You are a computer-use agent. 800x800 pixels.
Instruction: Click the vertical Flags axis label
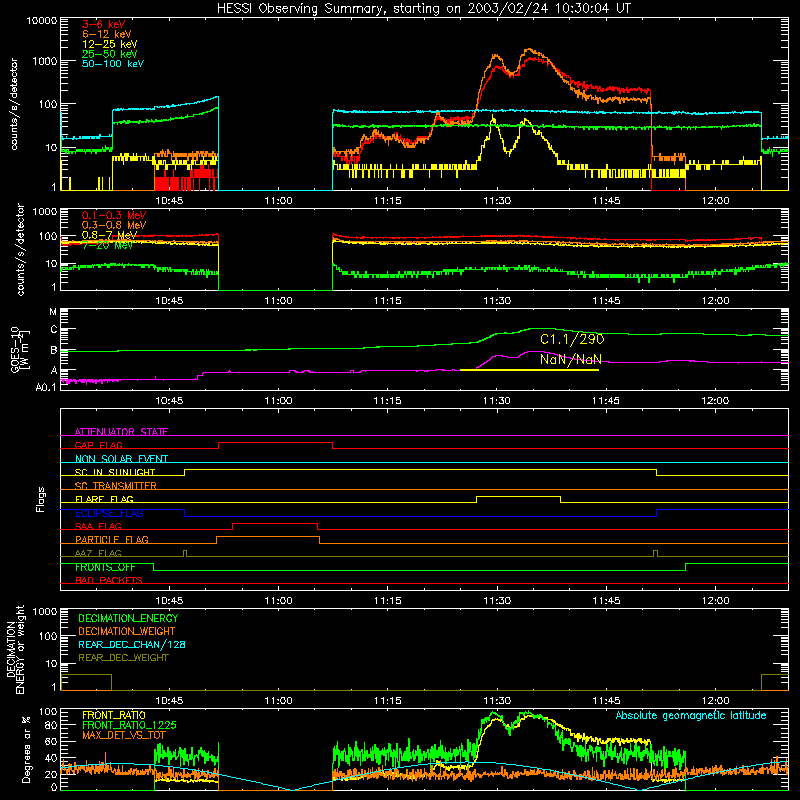[x=41, y=499]
